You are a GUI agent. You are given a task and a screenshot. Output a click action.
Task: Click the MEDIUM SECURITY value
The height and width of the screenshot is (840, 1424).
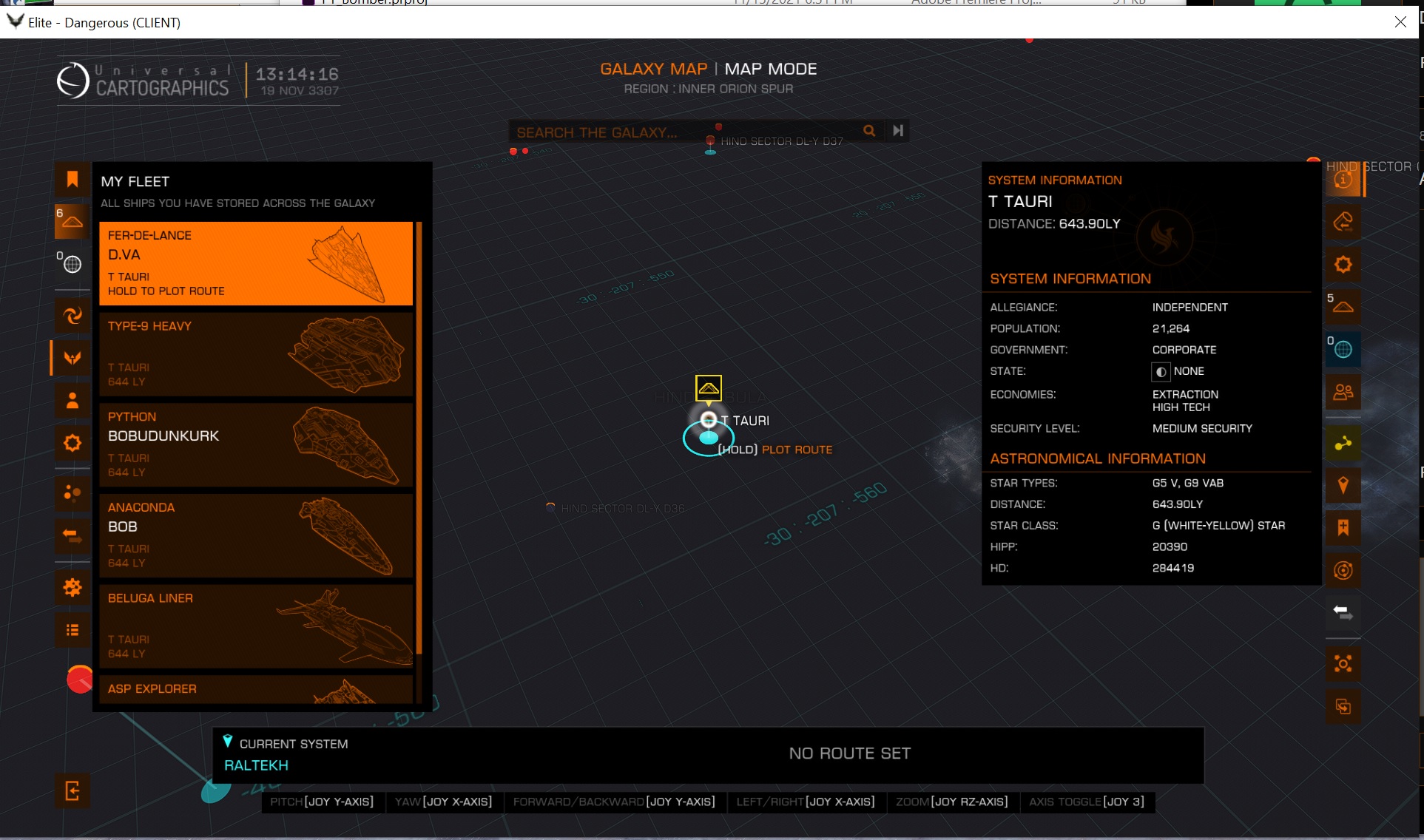click(x=1202, y=428)
